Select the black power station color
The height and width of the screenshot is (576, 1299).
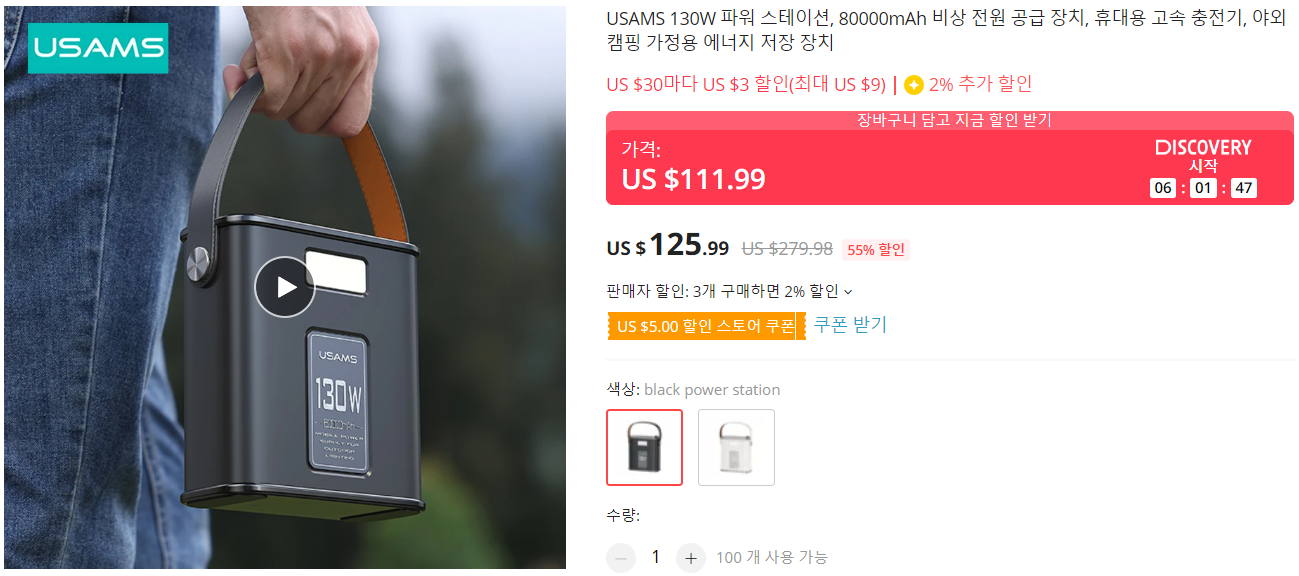pyautogui.click(x=645, y=447)
